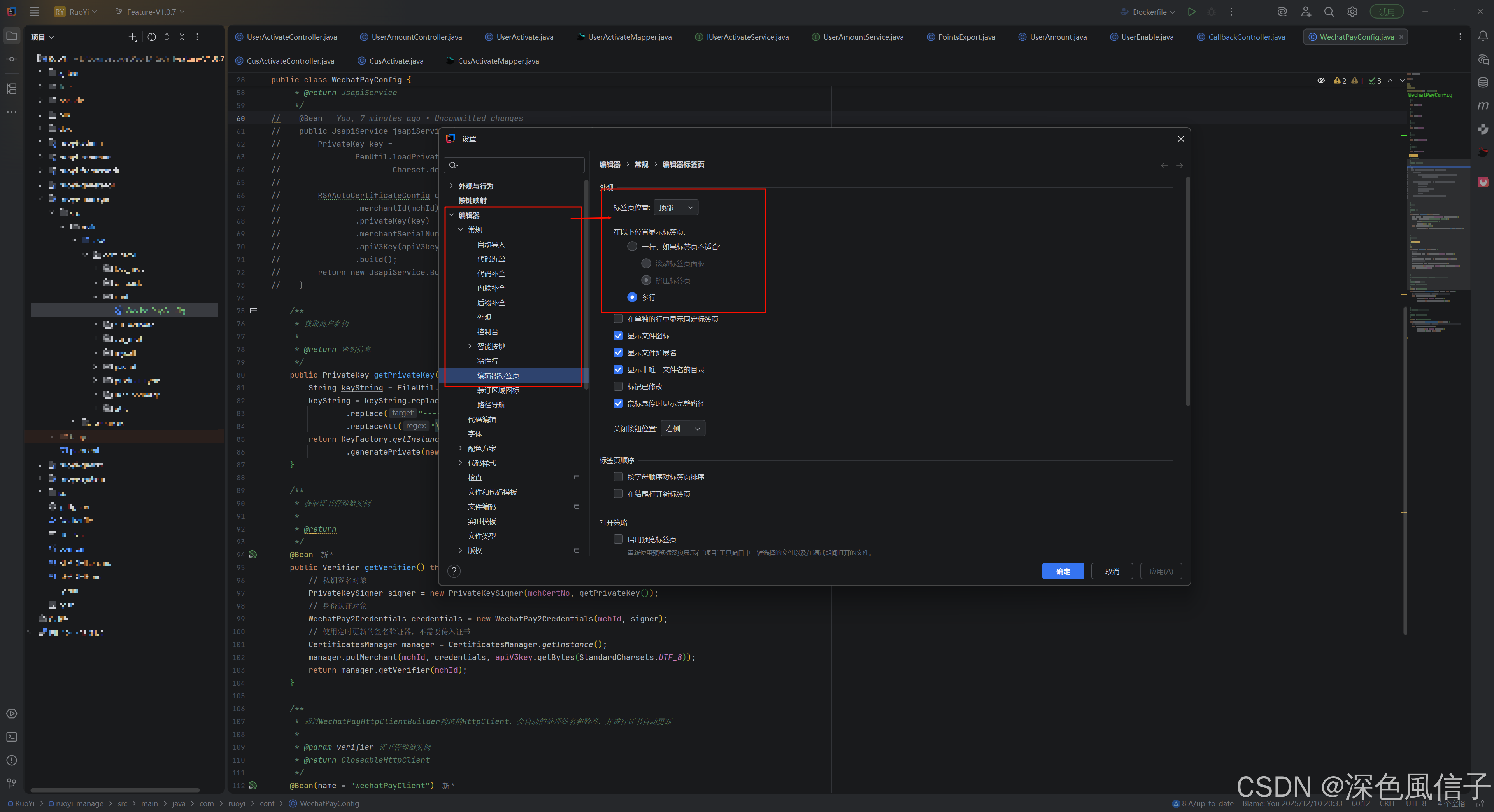Open the Terminal tool window
Image resolution: width=1494 pixels, height=812 pixels.
12,737
